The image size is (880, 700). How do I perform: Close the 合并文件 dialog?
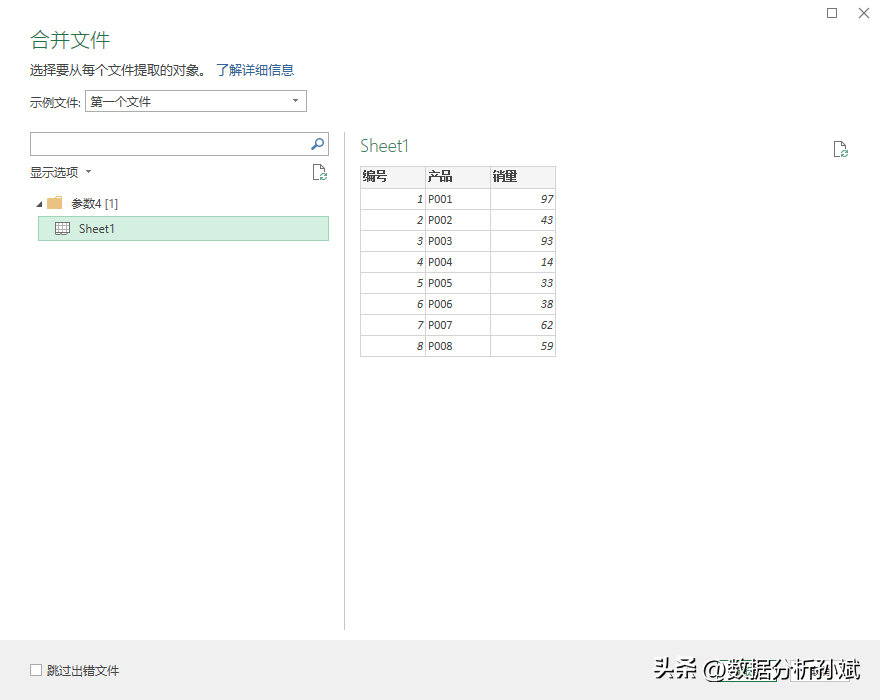[864, 13]
